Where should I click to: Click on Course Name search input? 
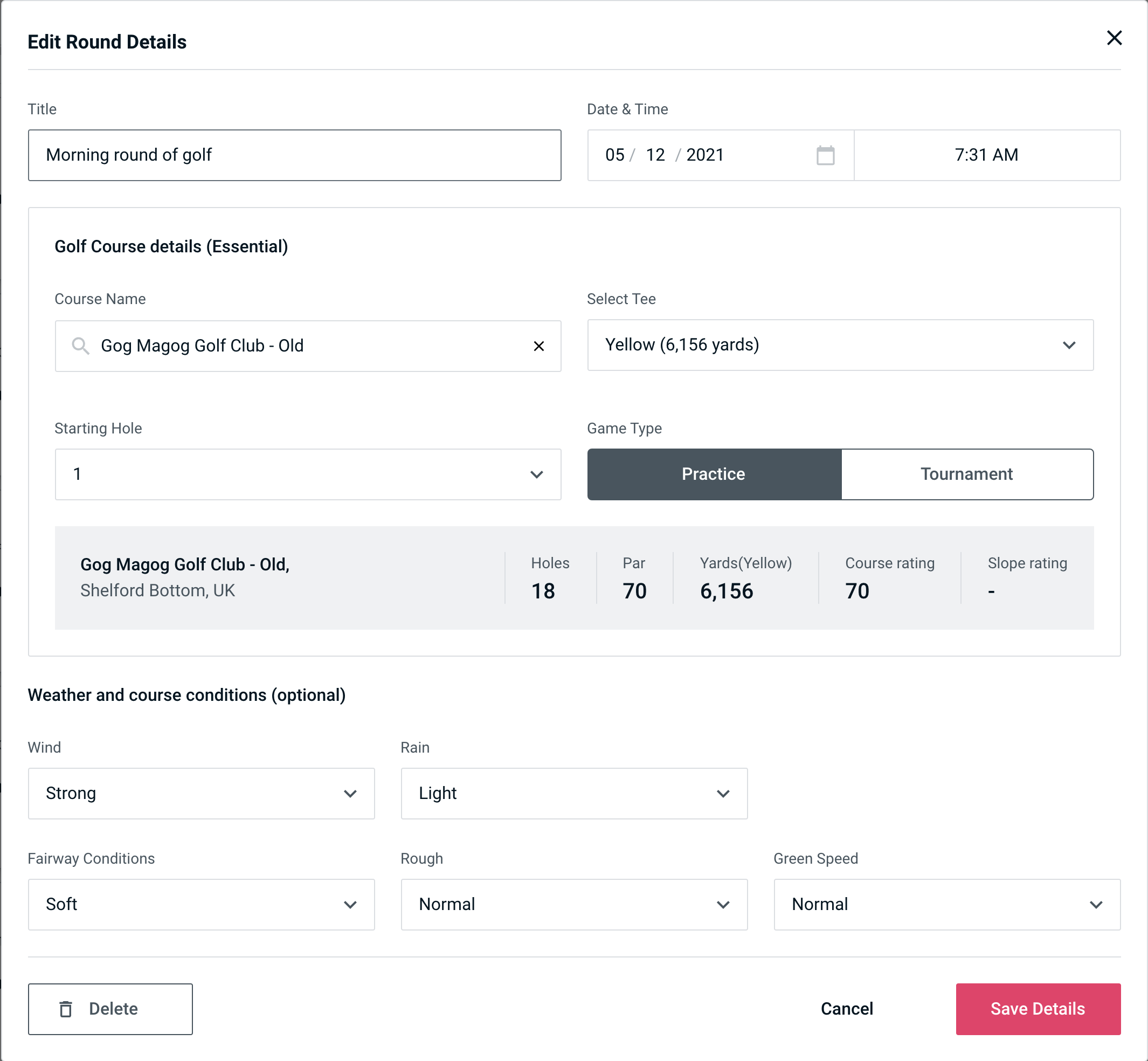pyautogui.click(x=307, y=346)
